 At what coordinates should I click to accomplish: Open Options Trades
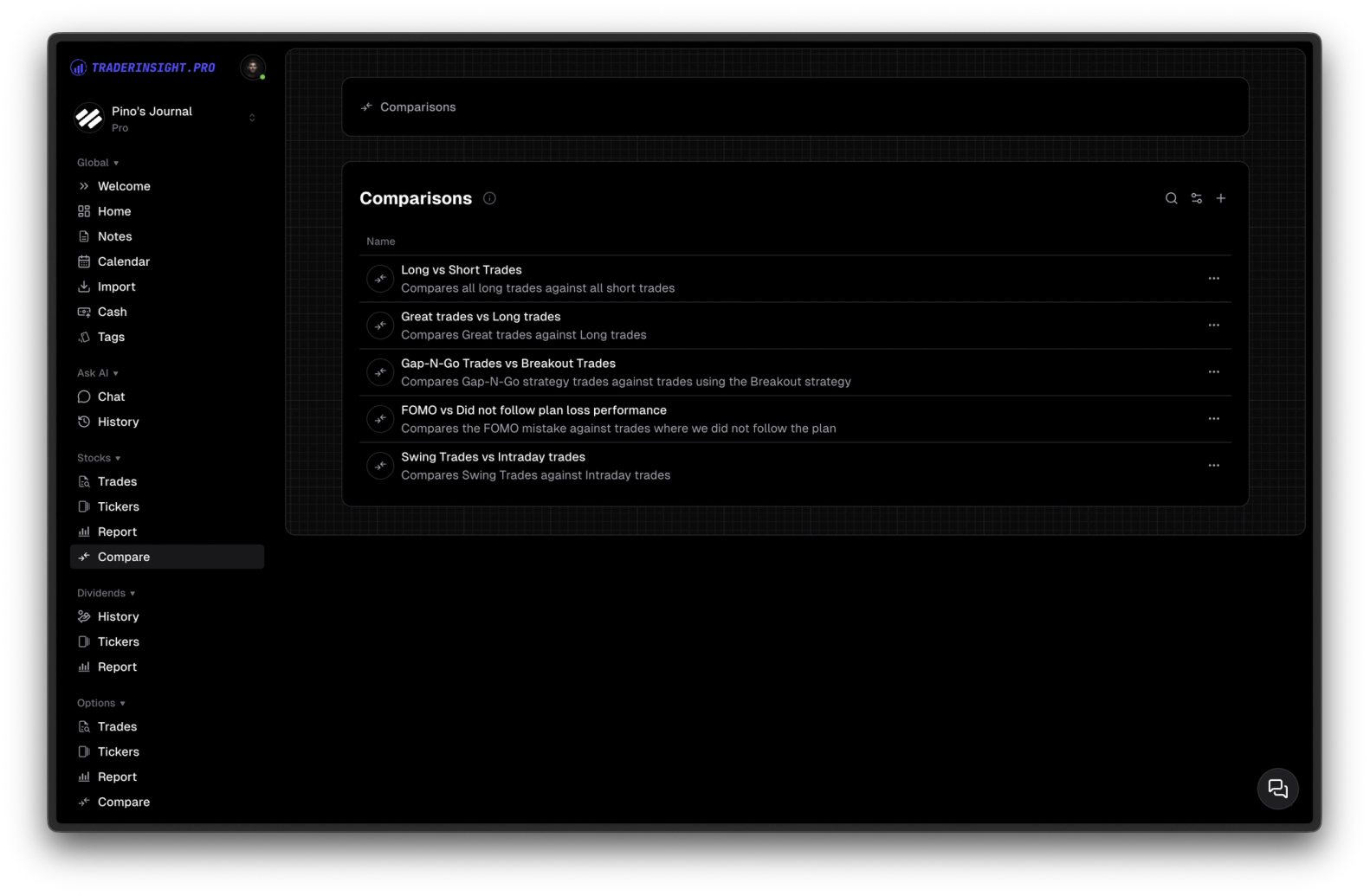tap(167, 726)
